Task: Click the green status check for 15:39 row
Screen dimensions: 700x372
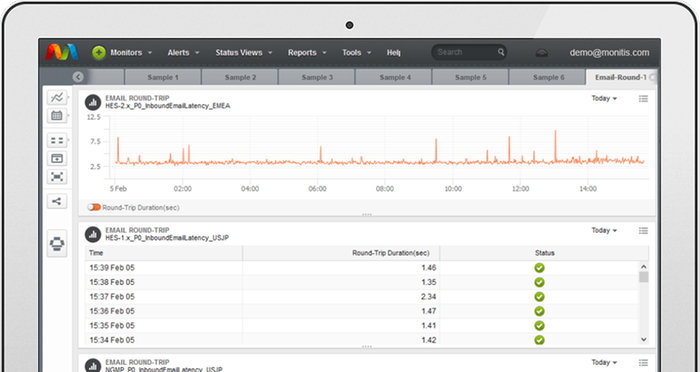Action: [539, 268]
